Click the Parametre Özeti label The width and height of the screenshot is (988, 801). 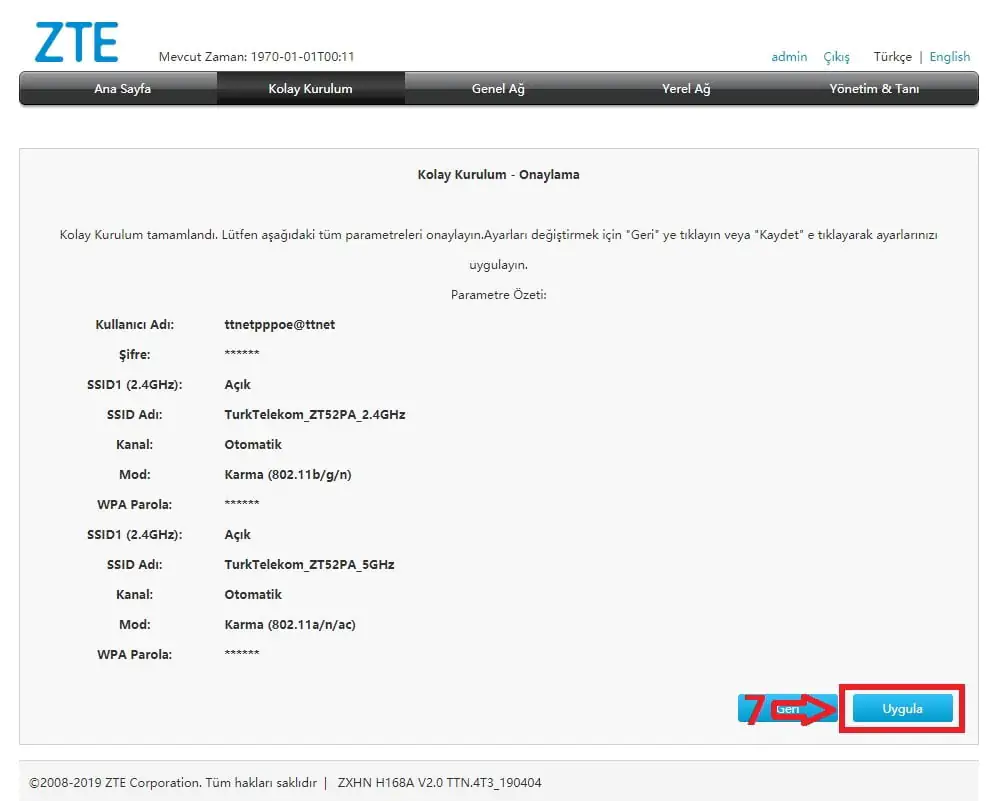(x=498, y=294)
